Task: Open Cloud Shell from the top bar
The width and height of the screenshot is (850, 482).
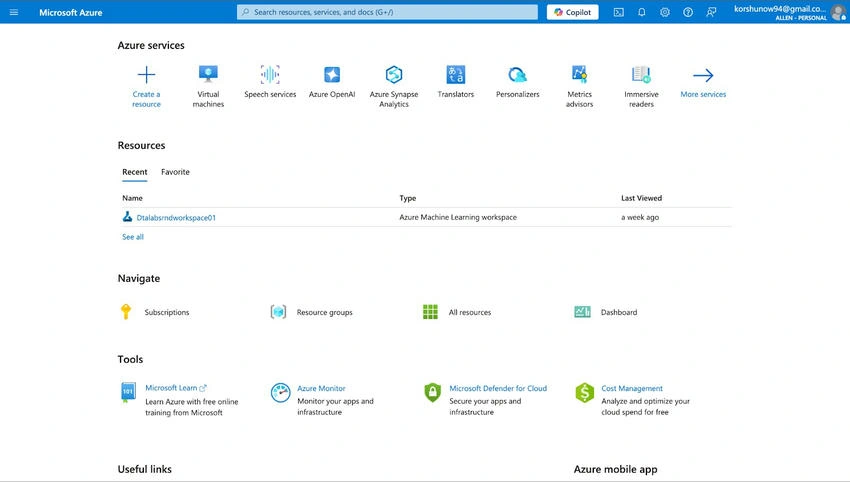Action: (x=619, y=12)
